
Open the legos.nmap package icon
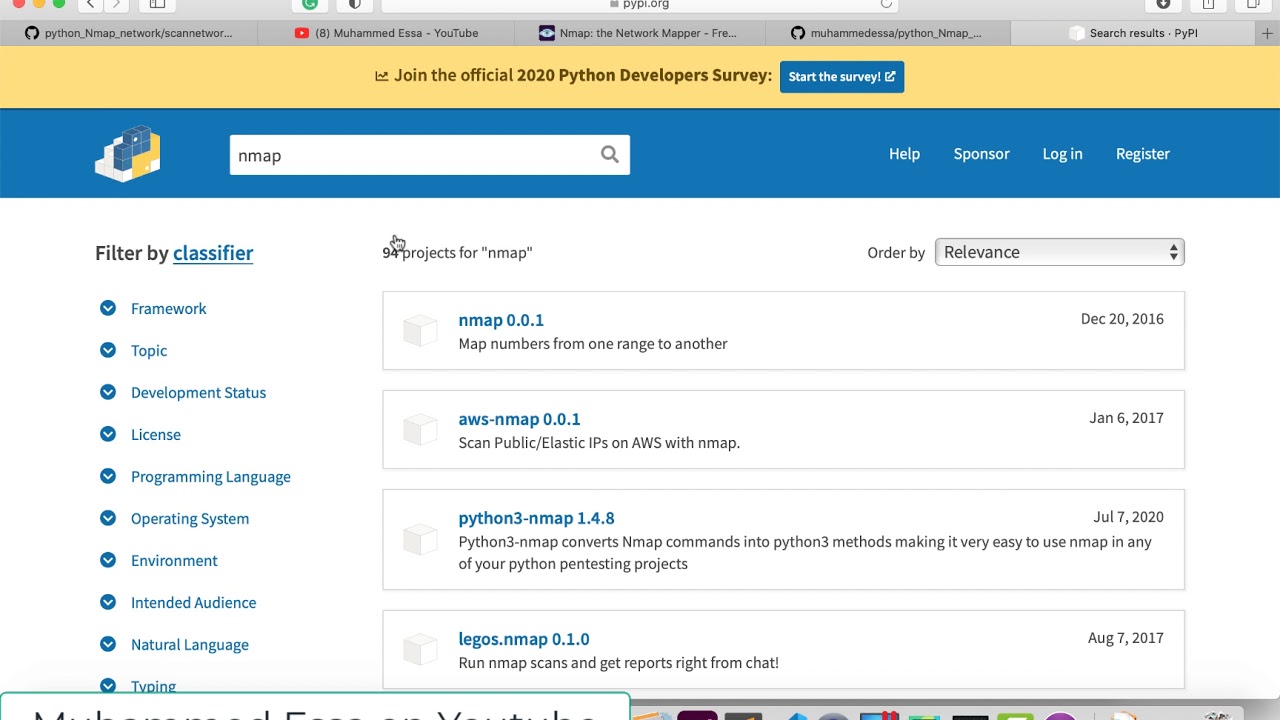[420, 649]
